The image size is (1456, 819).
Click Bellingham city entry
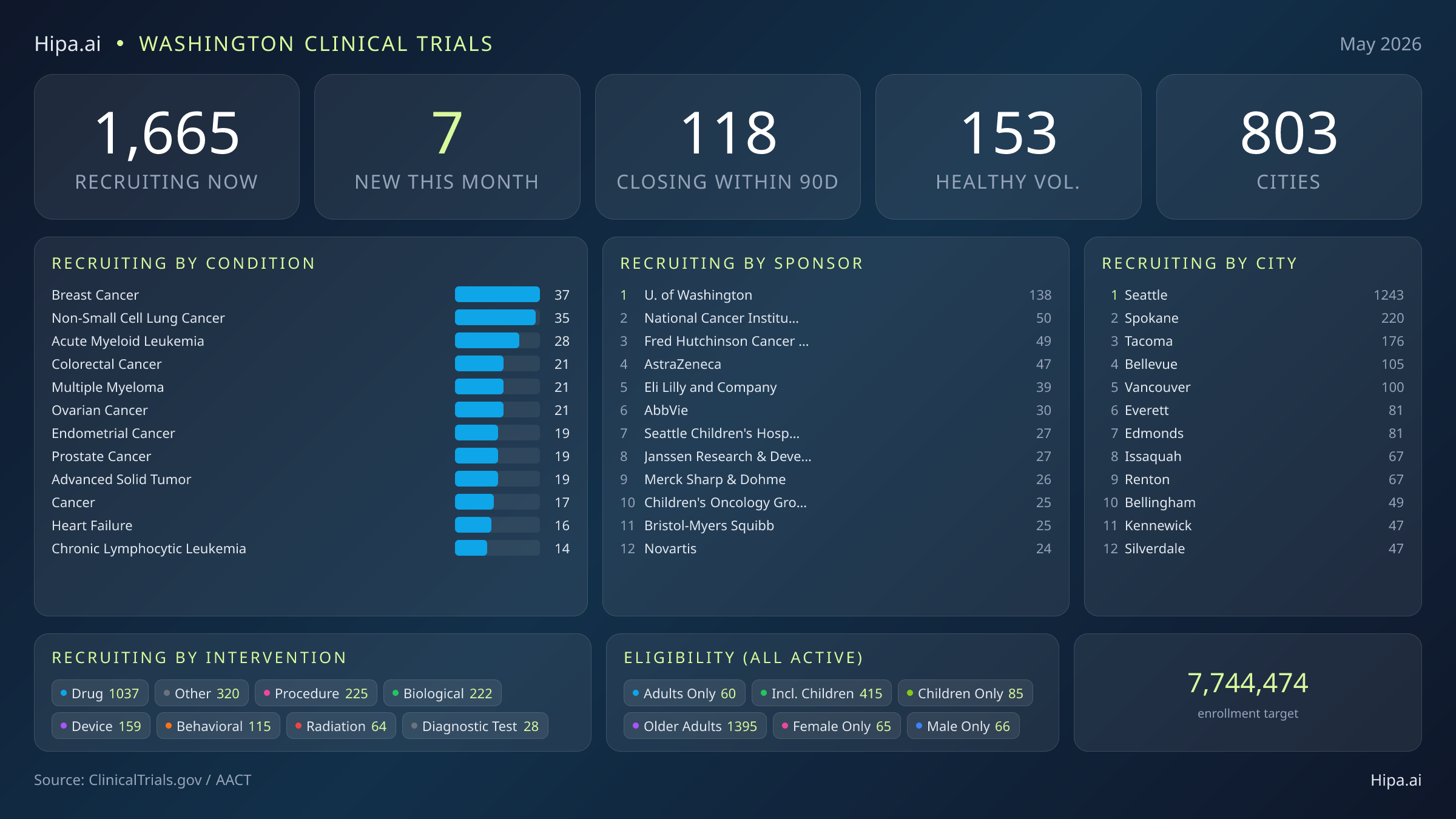coord(1253,502)
